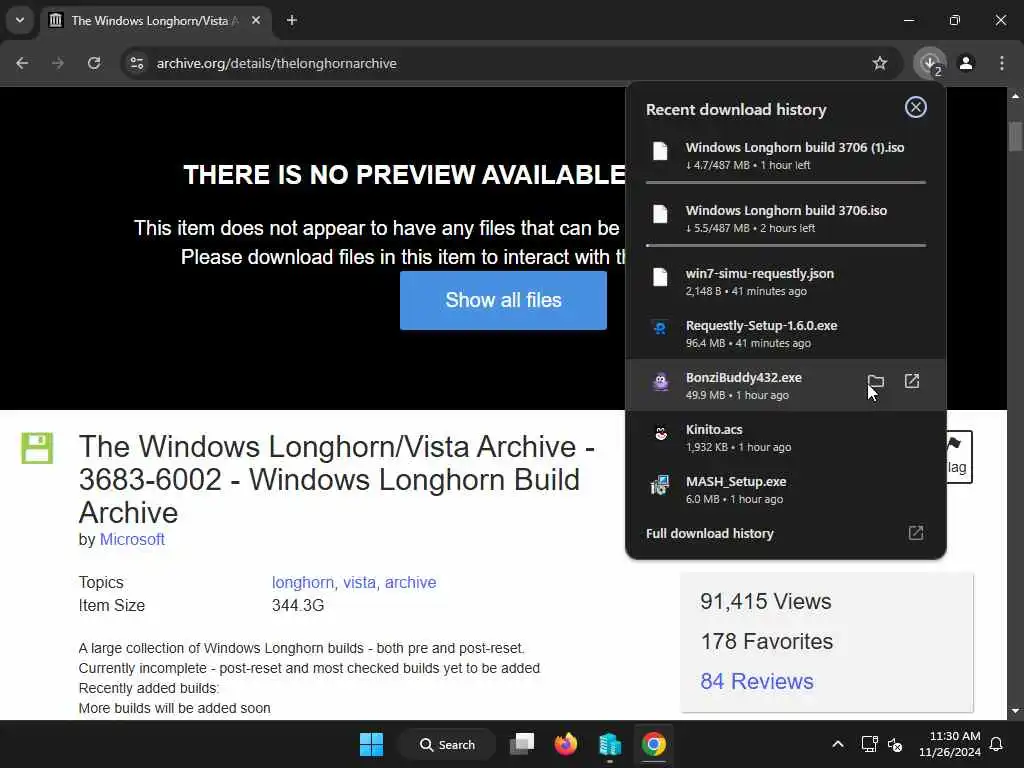Select the Requestly-Setup-1.6.0.exe download entry

click(786, 333)
